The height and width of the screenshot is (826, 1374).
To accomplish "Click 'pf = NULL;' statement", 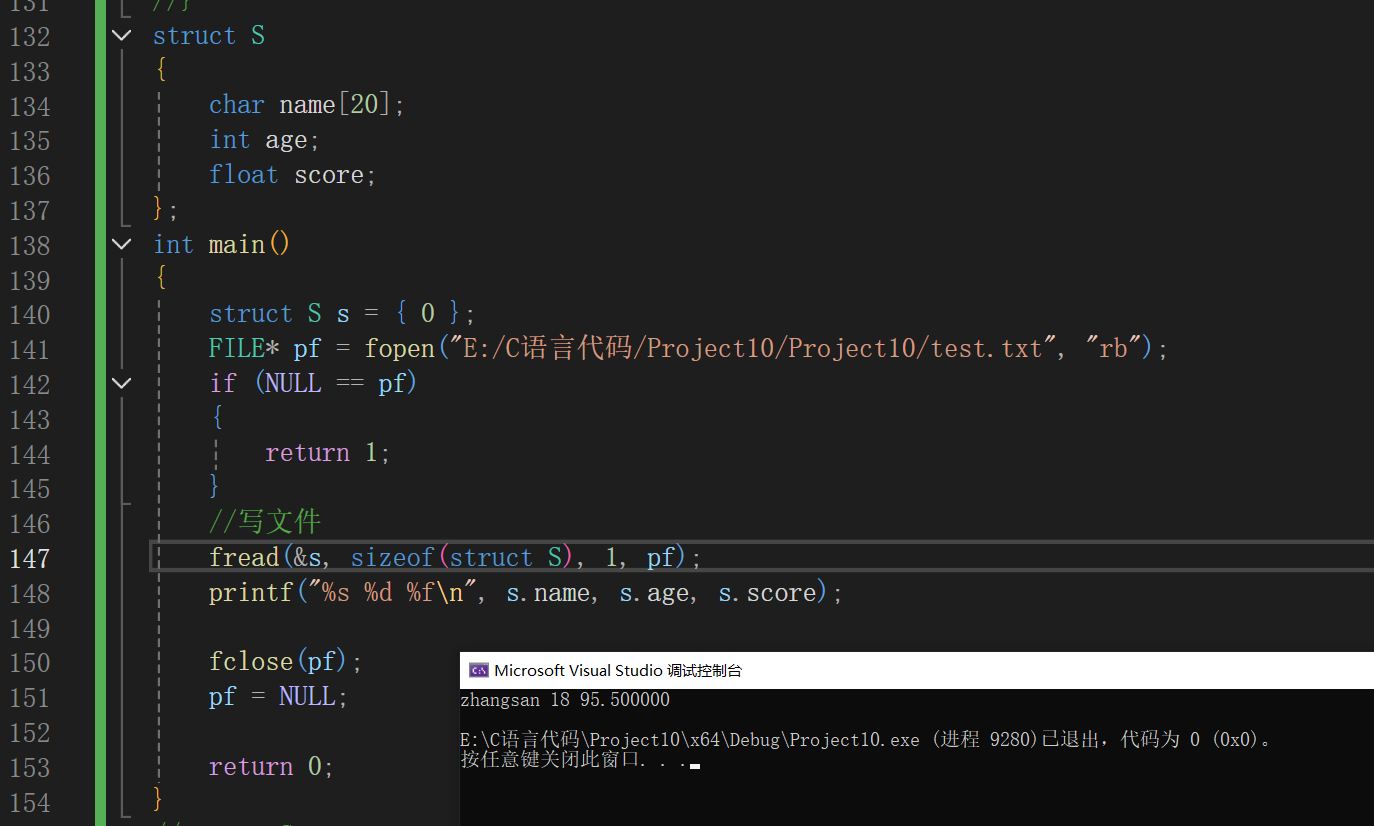I will tap(279, 697).
